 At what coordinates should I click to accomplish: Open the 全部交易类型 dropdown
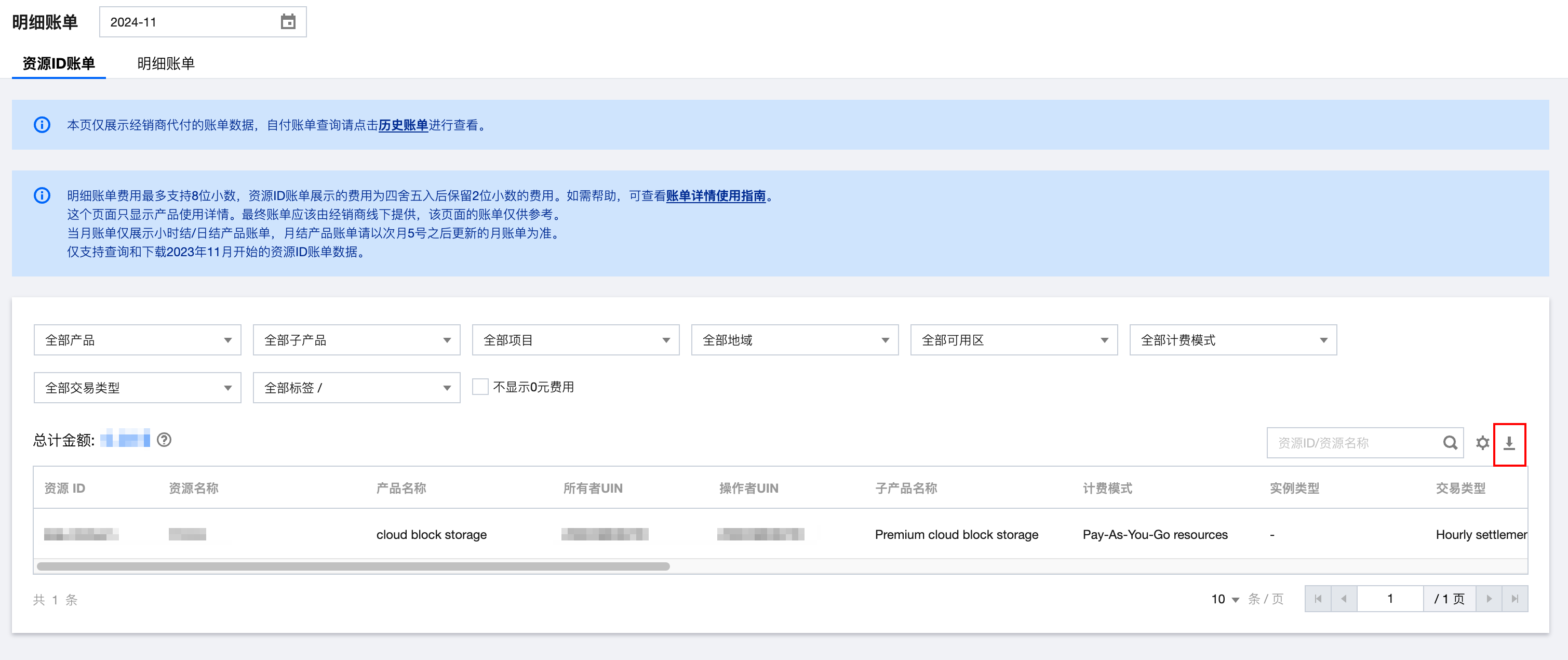tap(137, 387)
